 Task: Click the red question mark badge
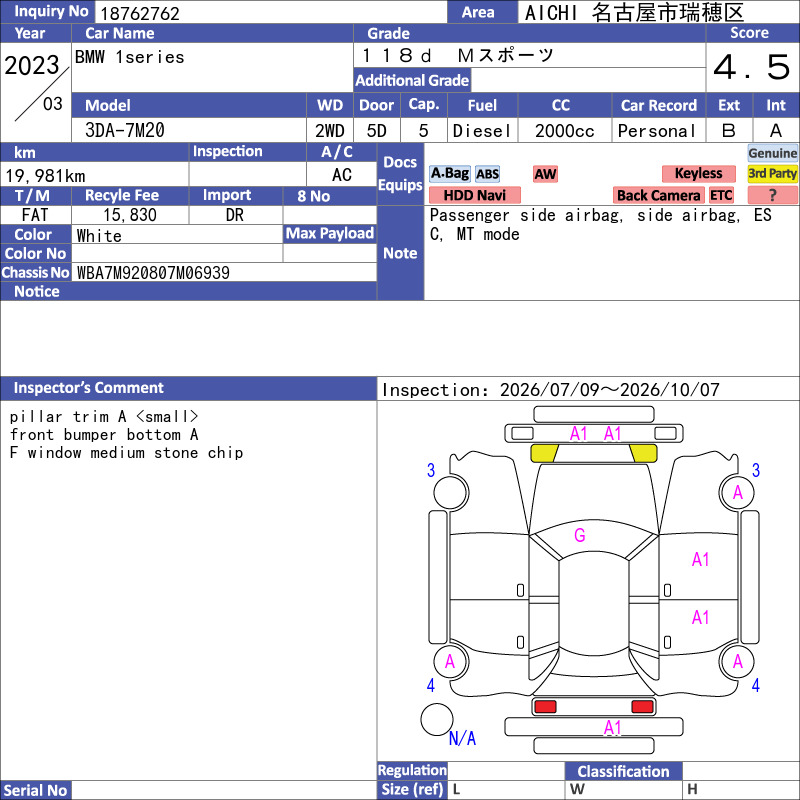[x=772, y=195]
